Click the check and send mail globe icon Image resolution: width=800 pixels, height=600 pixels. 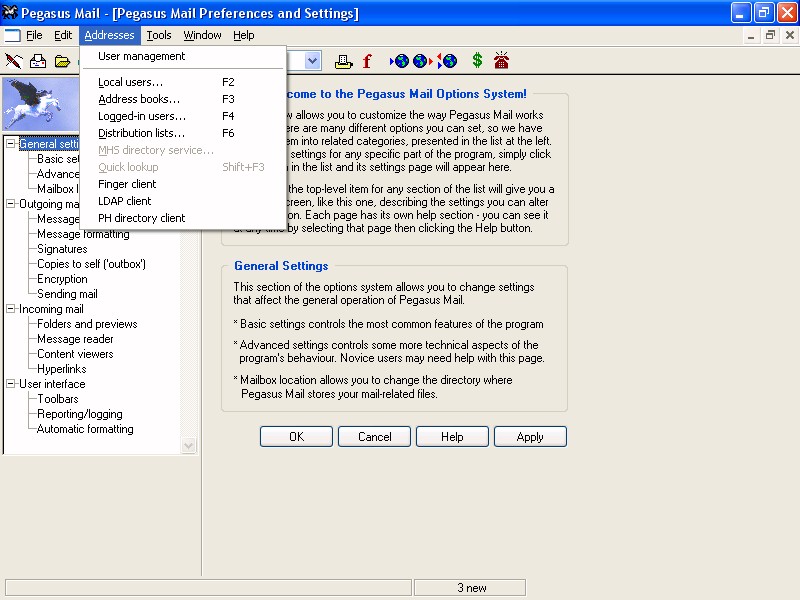[447, 61]
